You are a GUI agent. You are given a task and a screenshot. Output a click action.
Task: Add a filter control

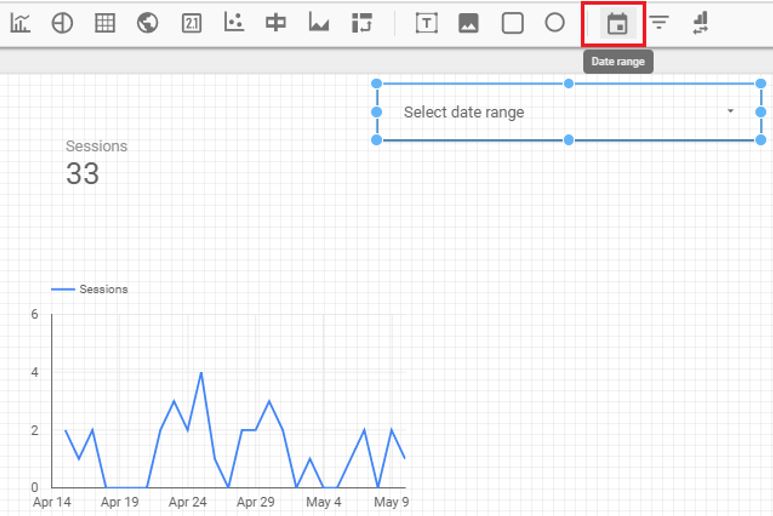[x=659, y=23]
